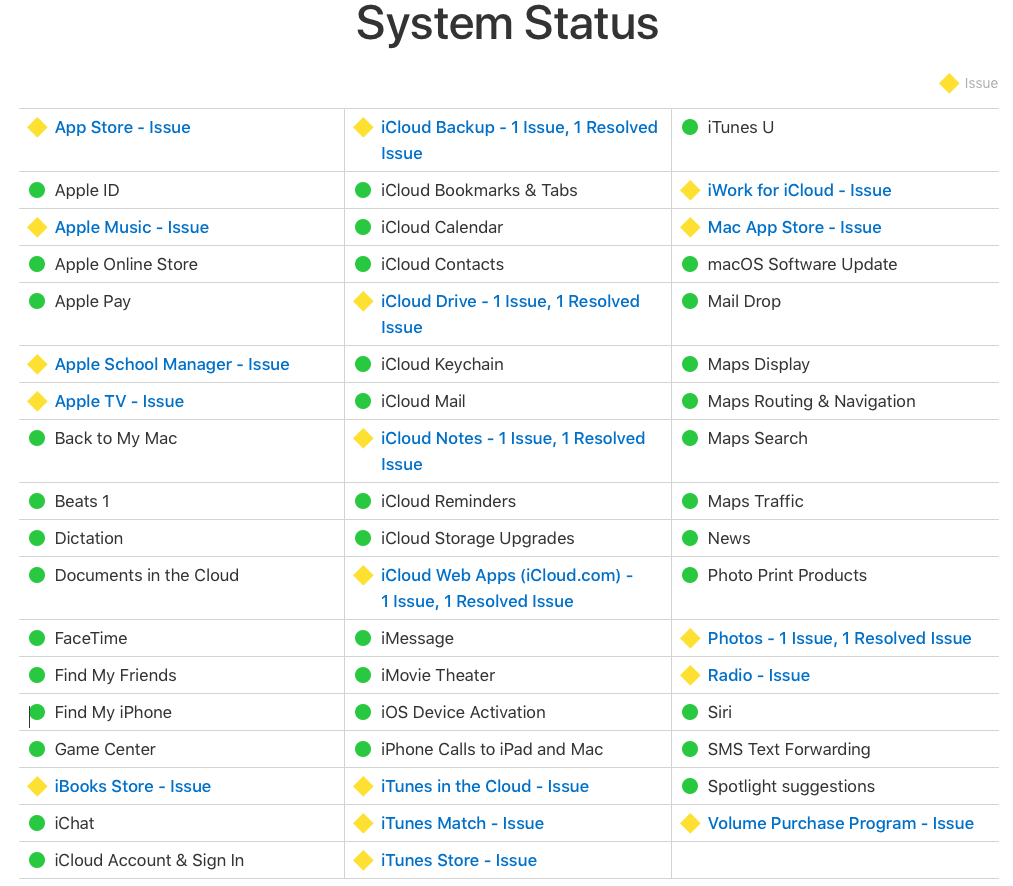Click yellow diamond beside iTunes in the Cloud
The width and height of the screenshot is (1013, 886).
click(364, 786)
